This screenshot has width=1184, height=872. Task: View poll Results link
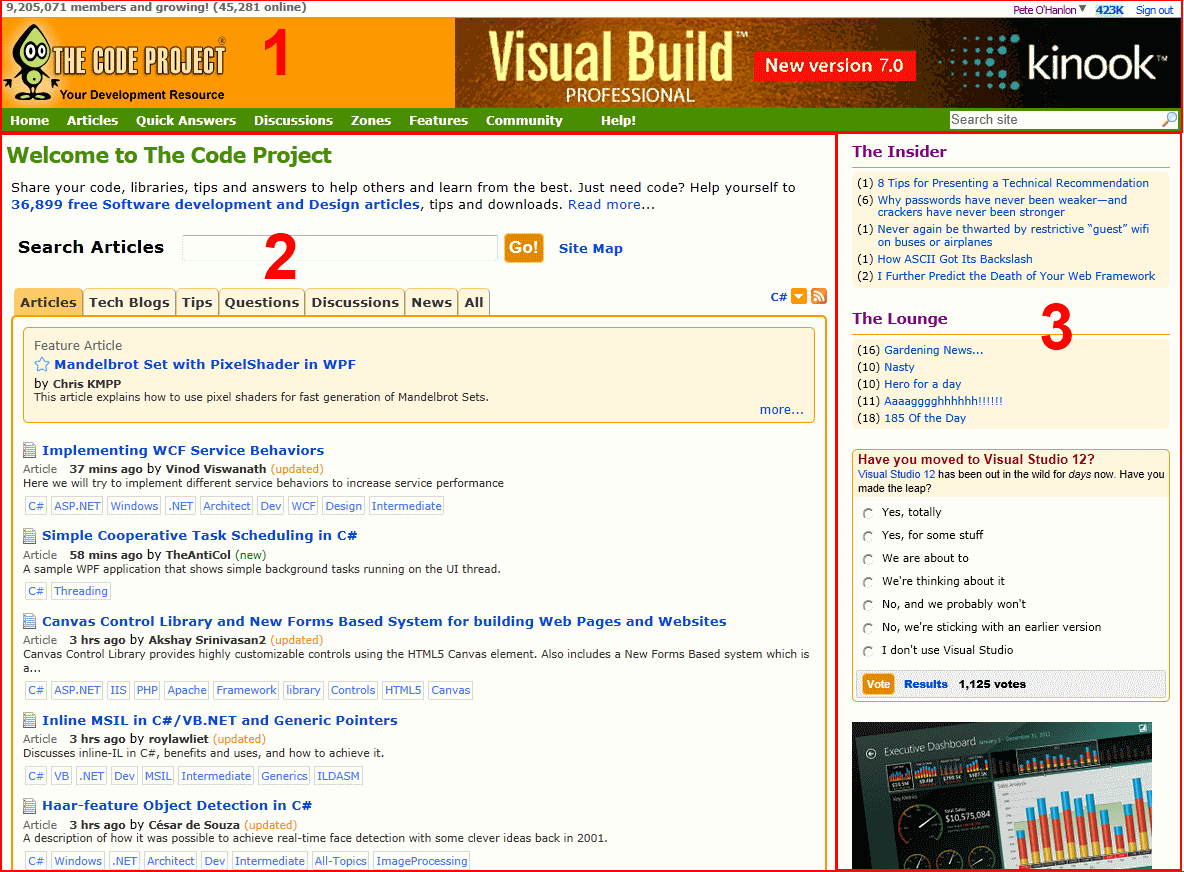[x=925, y=684]
